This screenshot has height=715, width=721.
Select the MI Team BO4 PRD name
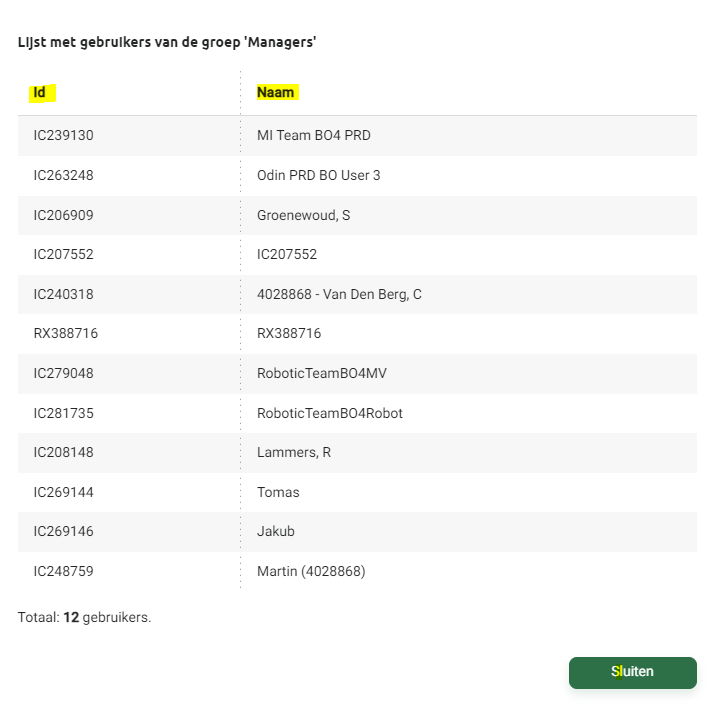[314, 135]
